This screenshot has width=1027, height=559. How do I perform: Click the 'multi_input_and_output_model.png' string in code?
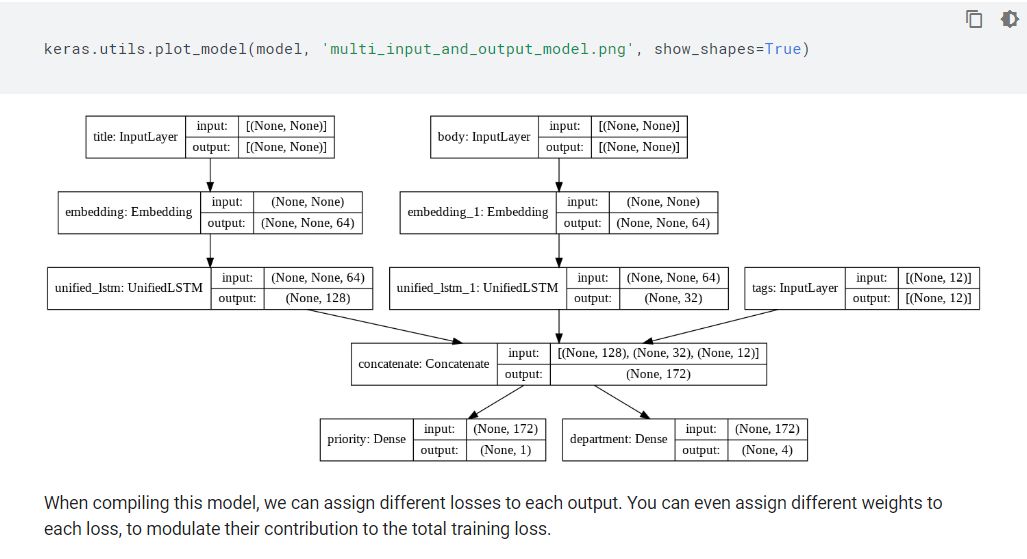click(x=479, y=49)
